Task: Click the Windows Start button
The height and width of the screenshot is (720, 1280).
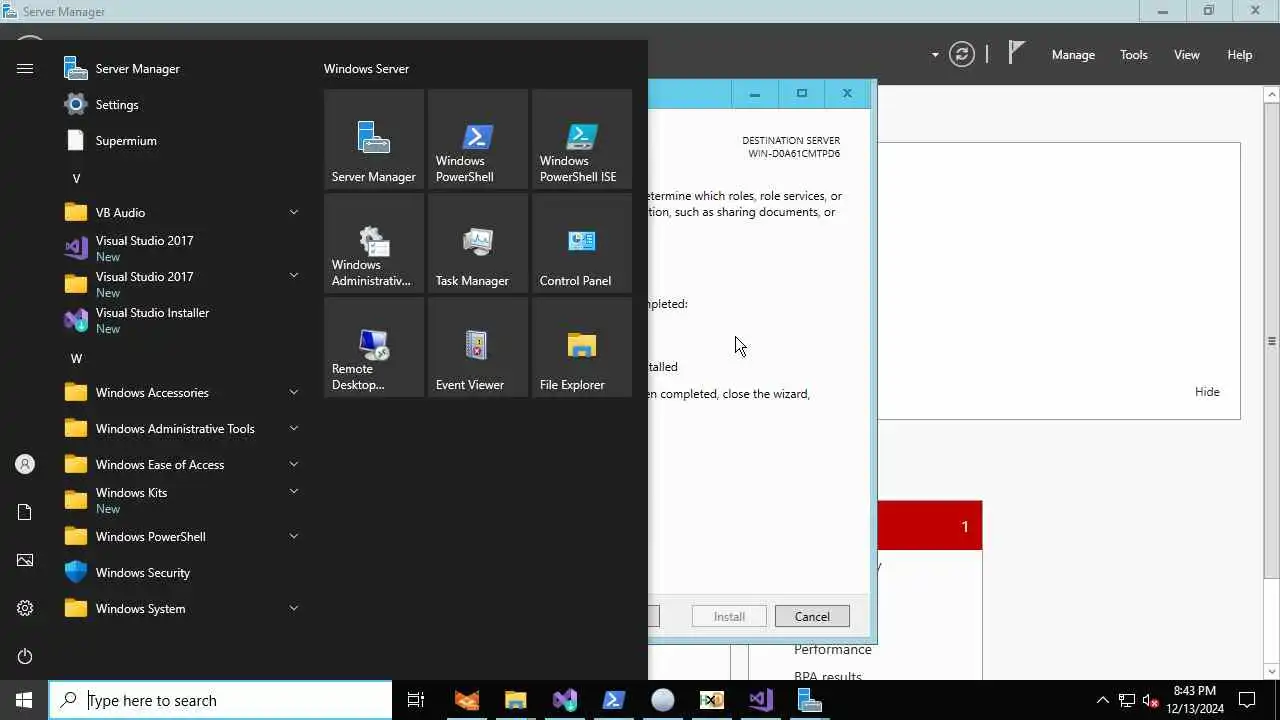Action: (24, 700)
